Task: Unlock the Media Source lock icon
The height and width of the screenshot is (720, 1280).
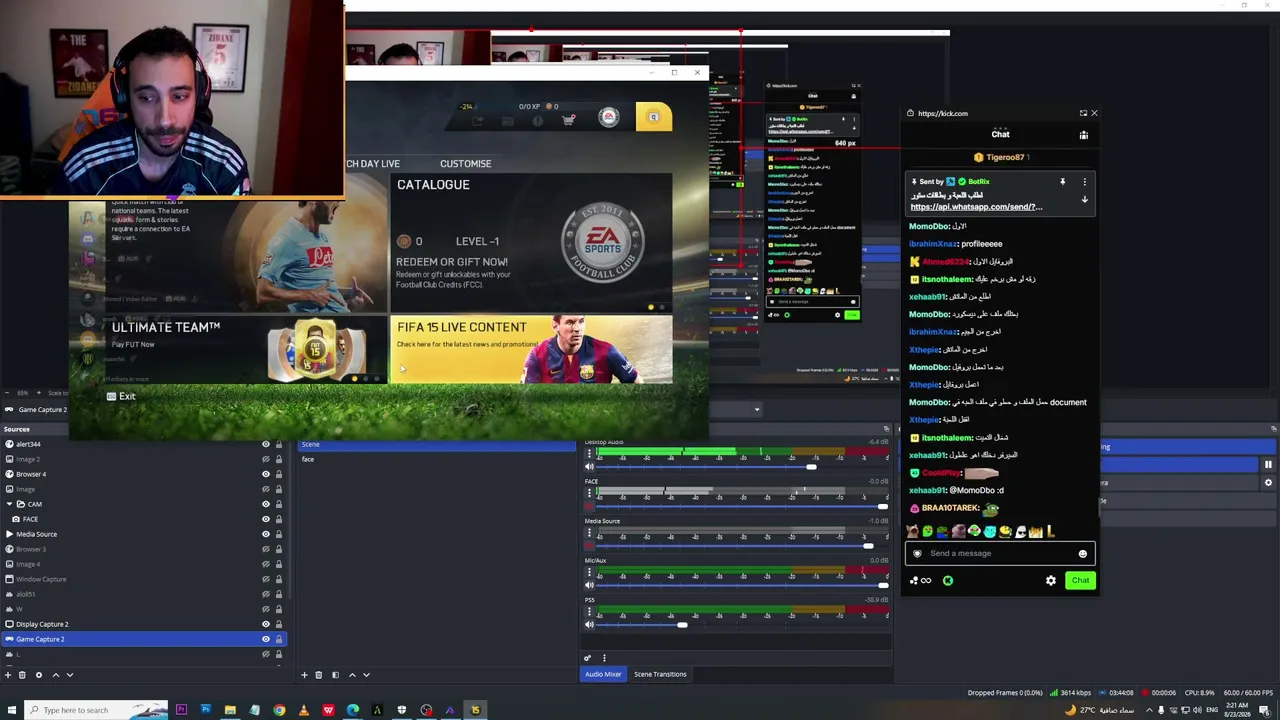Action: pos(279,534)
